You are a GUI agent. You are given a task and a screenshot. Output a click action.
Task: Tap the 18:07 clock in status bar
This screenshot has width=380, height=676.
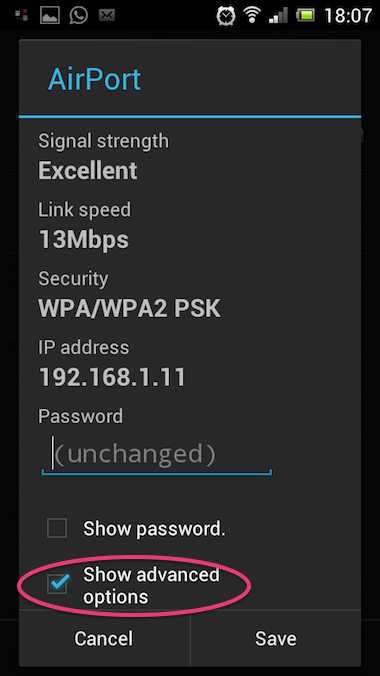(348, 16)
